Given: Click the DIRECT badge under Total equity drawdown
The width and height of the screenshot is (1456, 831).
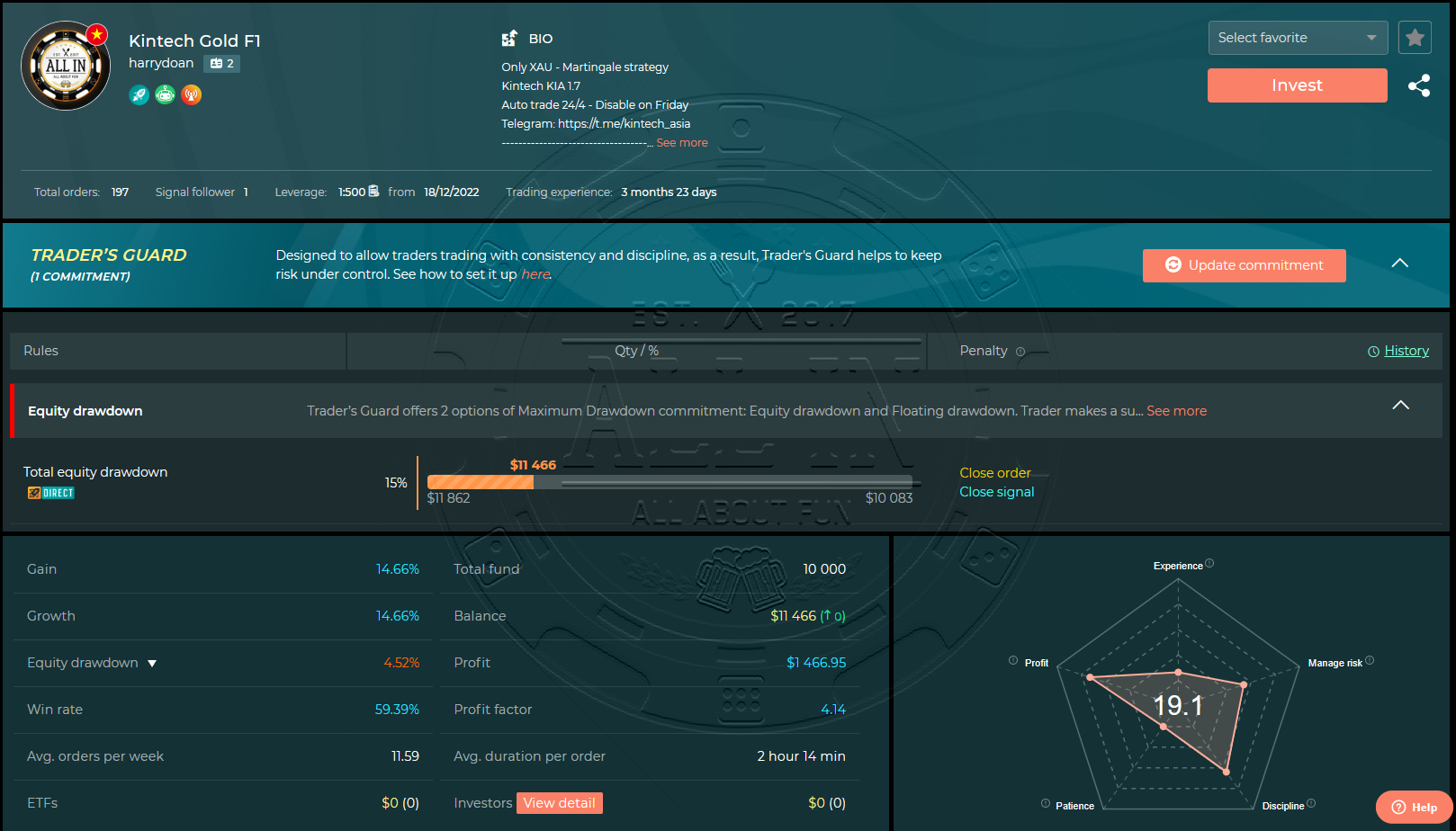Looking at the screenshot, I should point(51,493).
